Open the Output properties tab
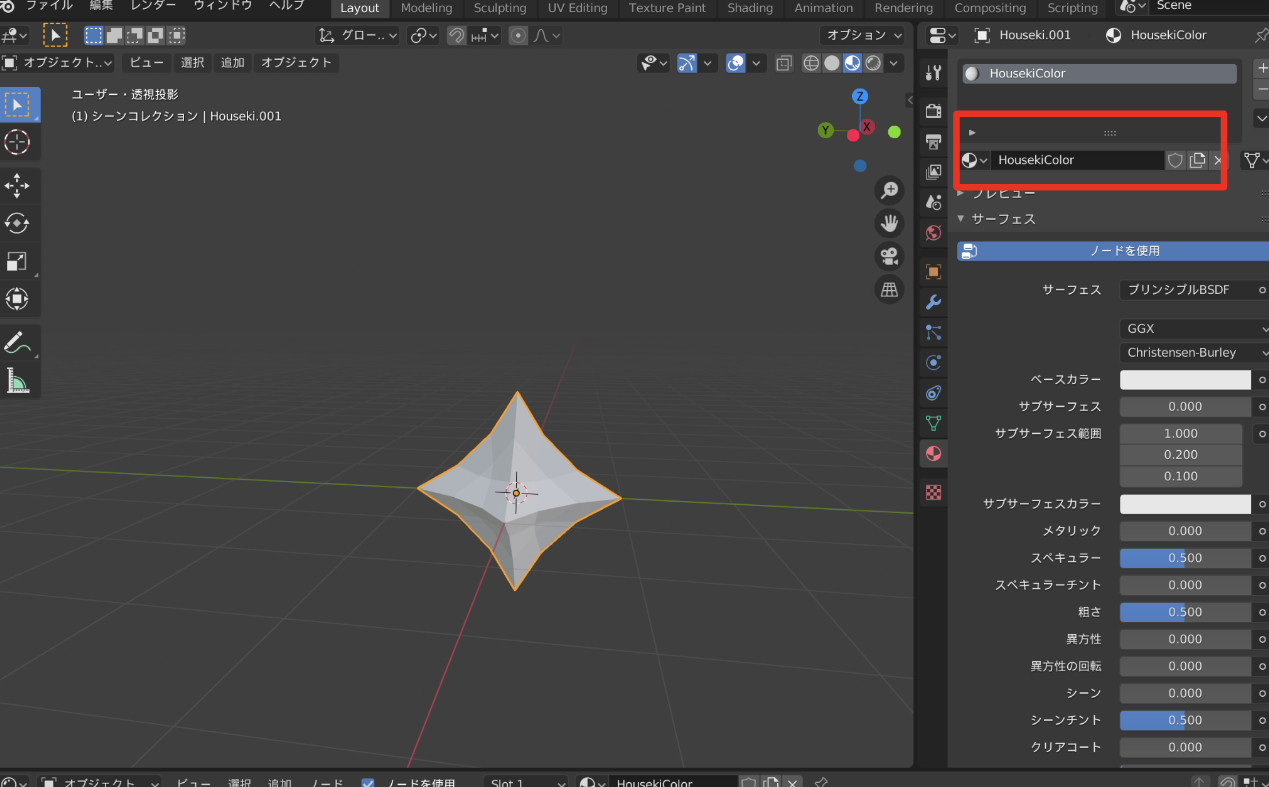1269x787 pixels. (x=933, y=141)
